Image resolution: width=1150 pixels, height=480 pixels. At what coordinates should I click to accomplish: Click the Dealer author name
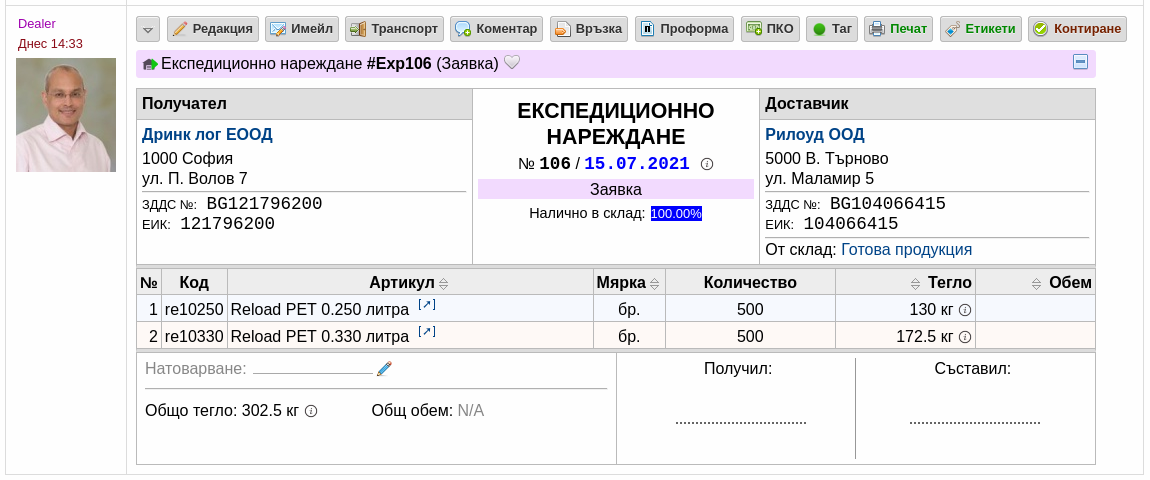(37, 23)
